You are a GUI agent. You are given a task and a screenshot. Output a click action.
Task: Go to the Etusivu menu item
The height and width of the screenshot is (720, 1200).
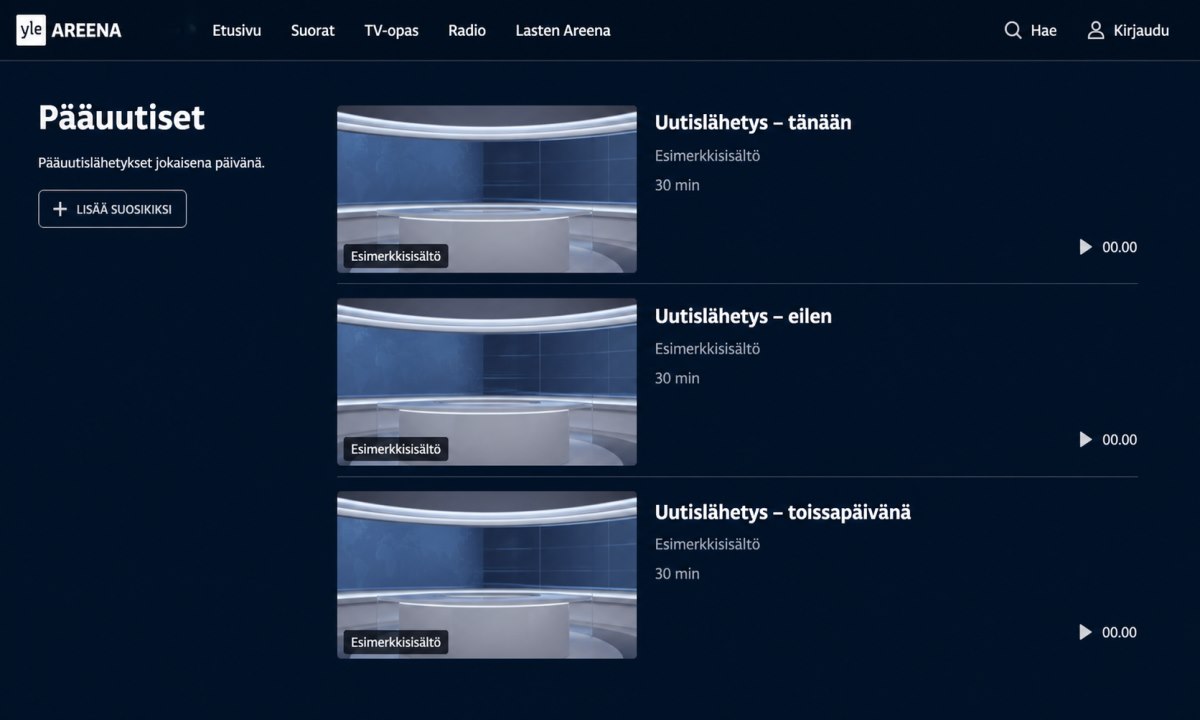[x=237, y=31]
